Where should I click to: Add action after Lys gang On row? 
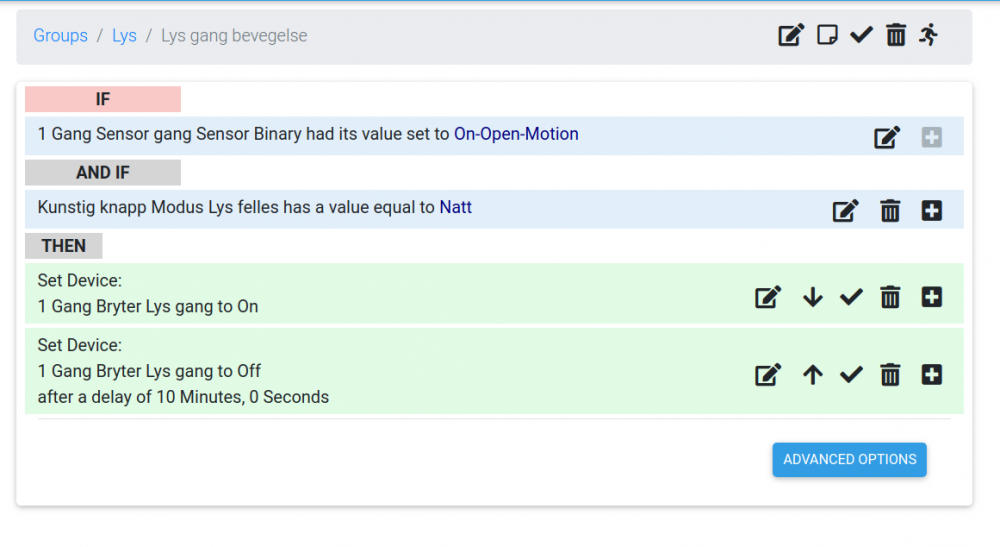pyautogui.click(x=931, y=297)
